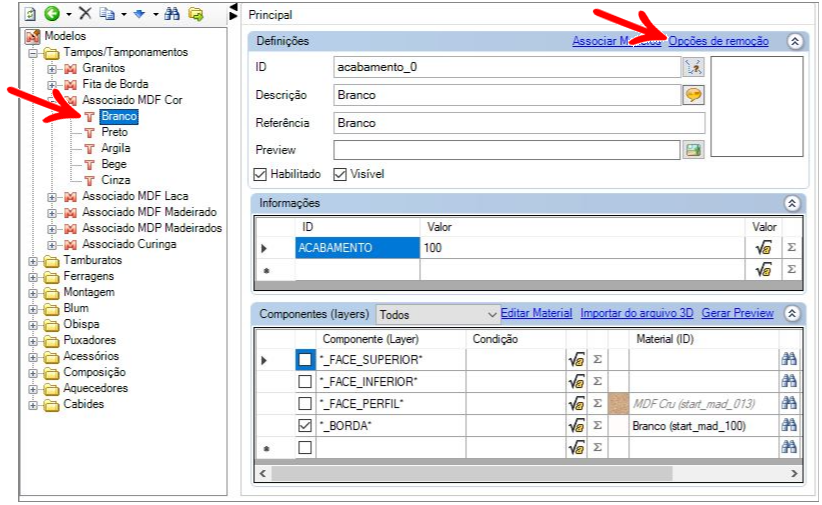Click formula icon in _BORDA row
The image size is (822, 505).
(577, 426)
